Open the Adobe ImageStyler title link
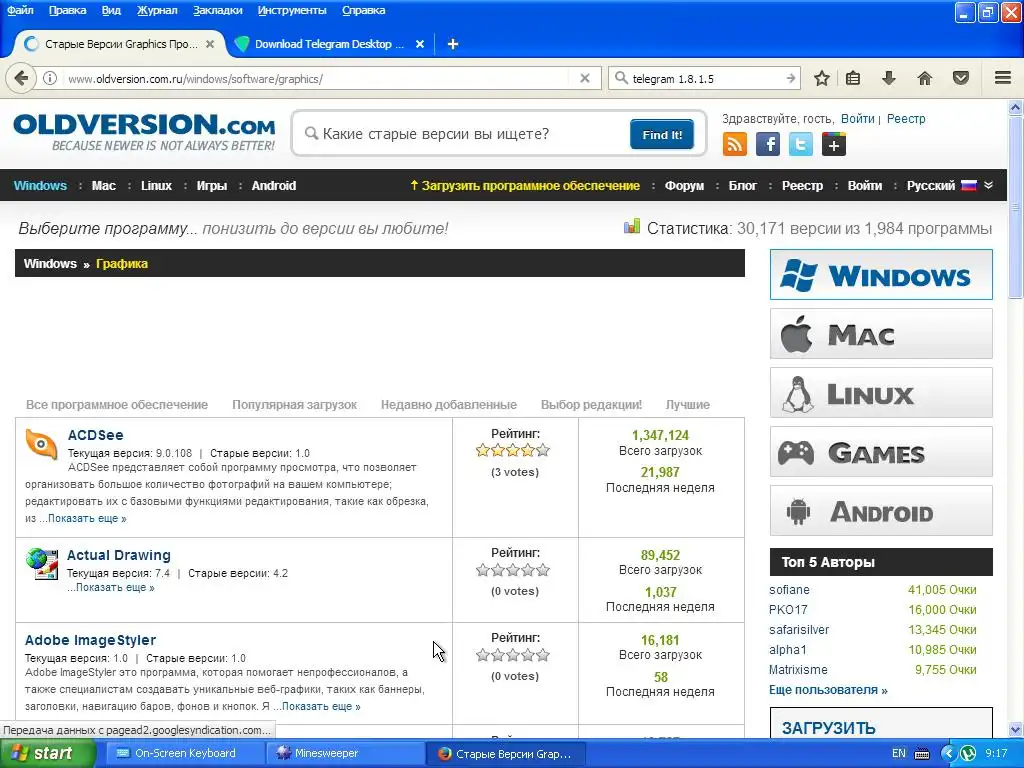Screen dimensions: 1024x768 [x=90, y=640]
